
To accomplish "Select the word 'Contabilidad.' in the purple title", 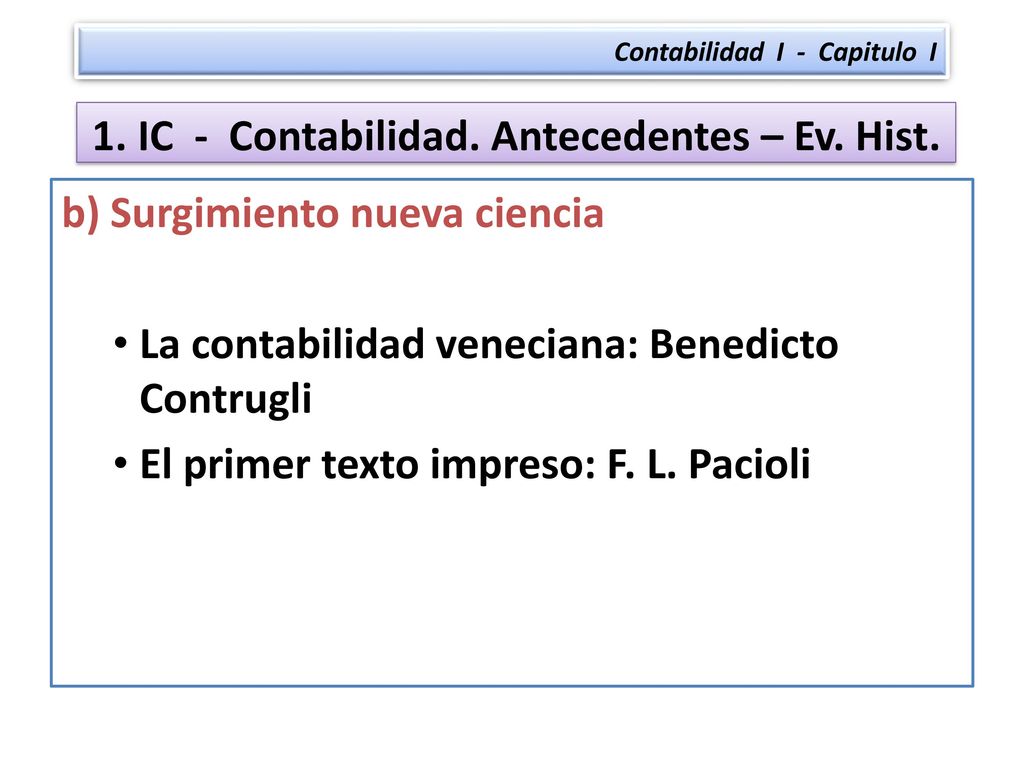I will coord(354,136).
